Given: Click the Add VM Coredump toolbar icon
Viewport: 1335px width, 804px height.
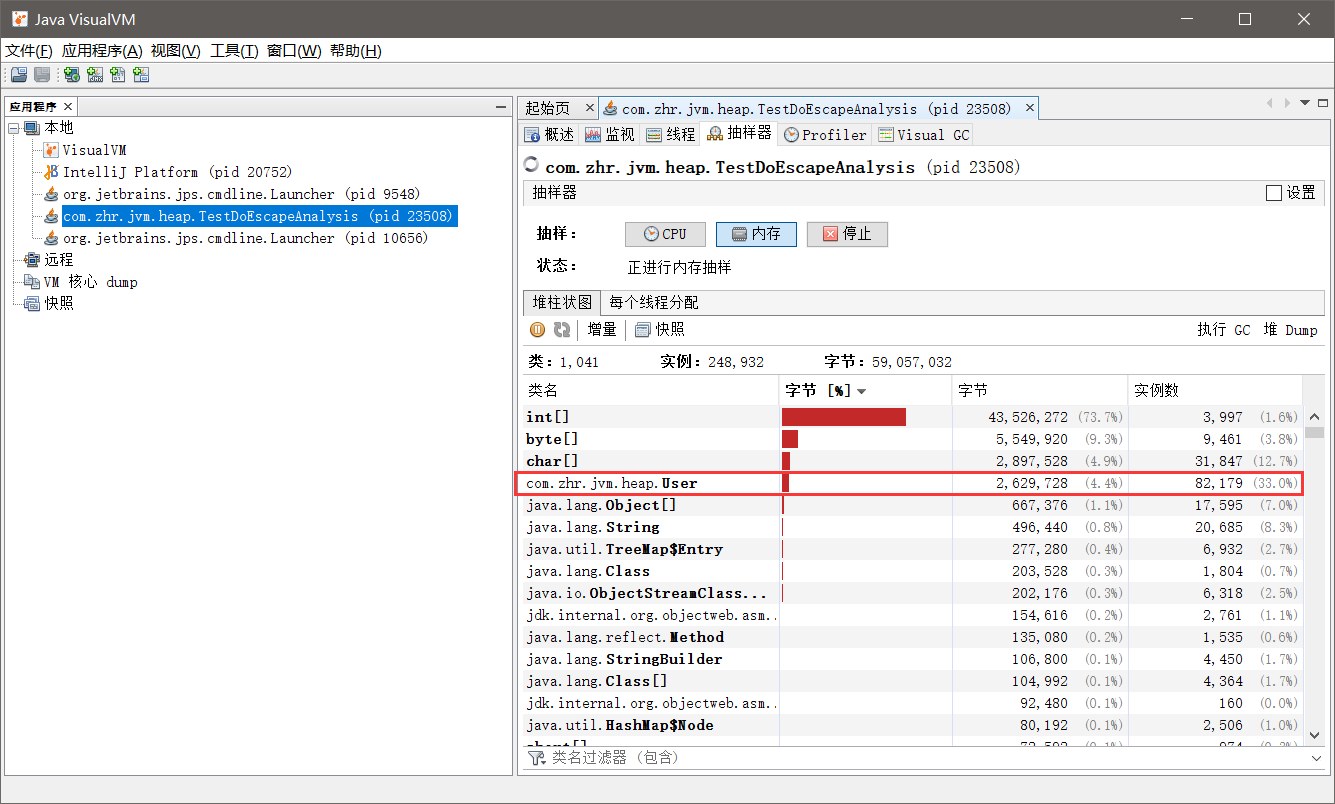Looking at the screenshot, I should pyautogui.click(x=118, y=74).
